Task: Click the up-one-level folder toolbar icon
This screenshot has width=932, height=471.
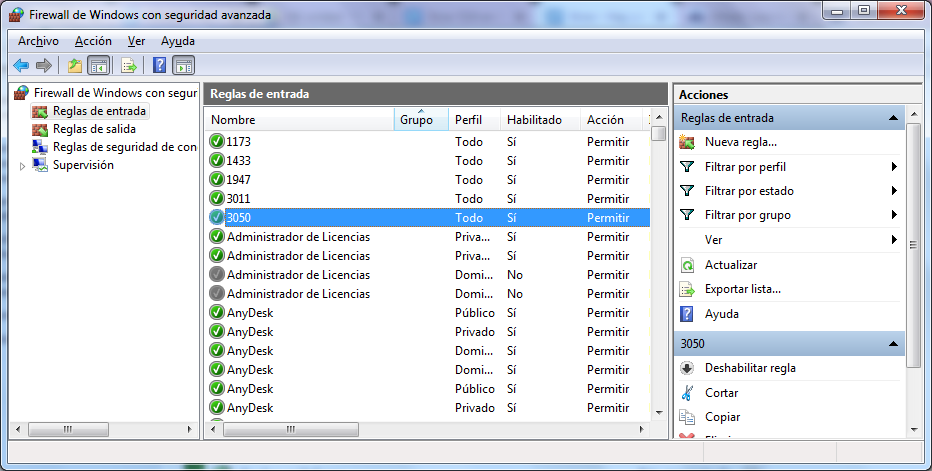Action: click(x=74, y=65)
